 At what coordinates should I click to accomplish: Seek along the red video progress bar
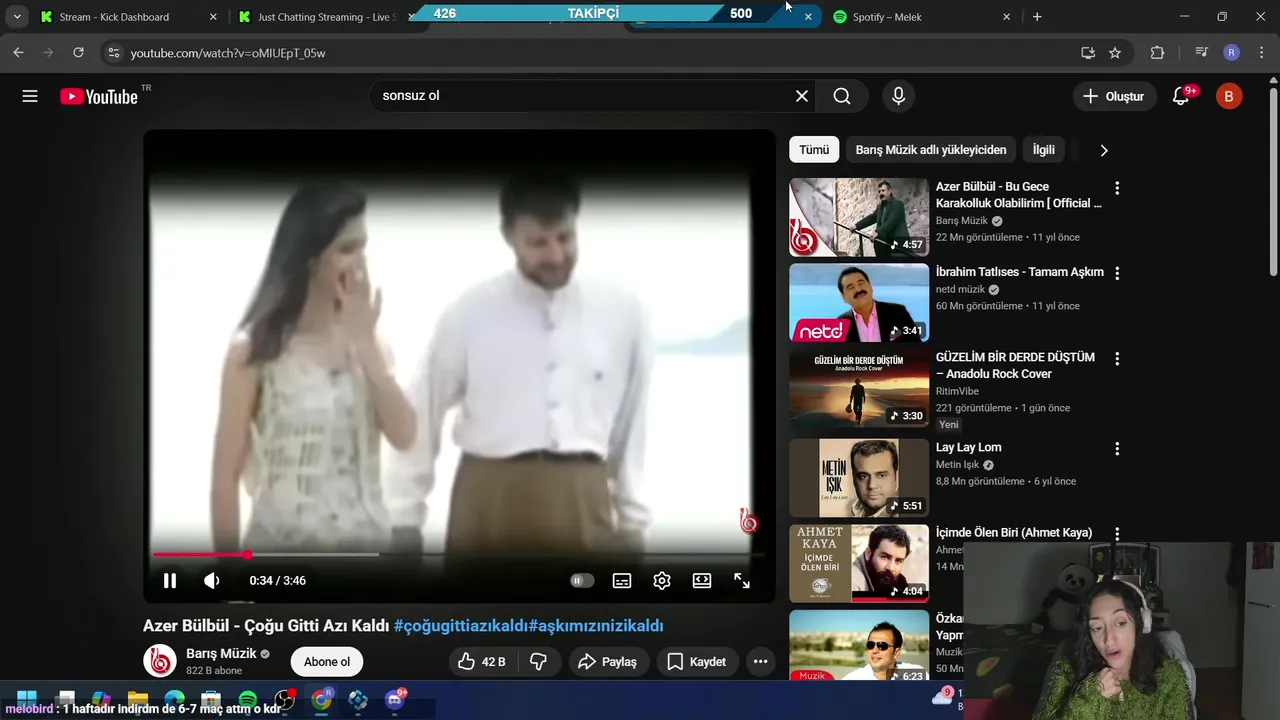457,554
